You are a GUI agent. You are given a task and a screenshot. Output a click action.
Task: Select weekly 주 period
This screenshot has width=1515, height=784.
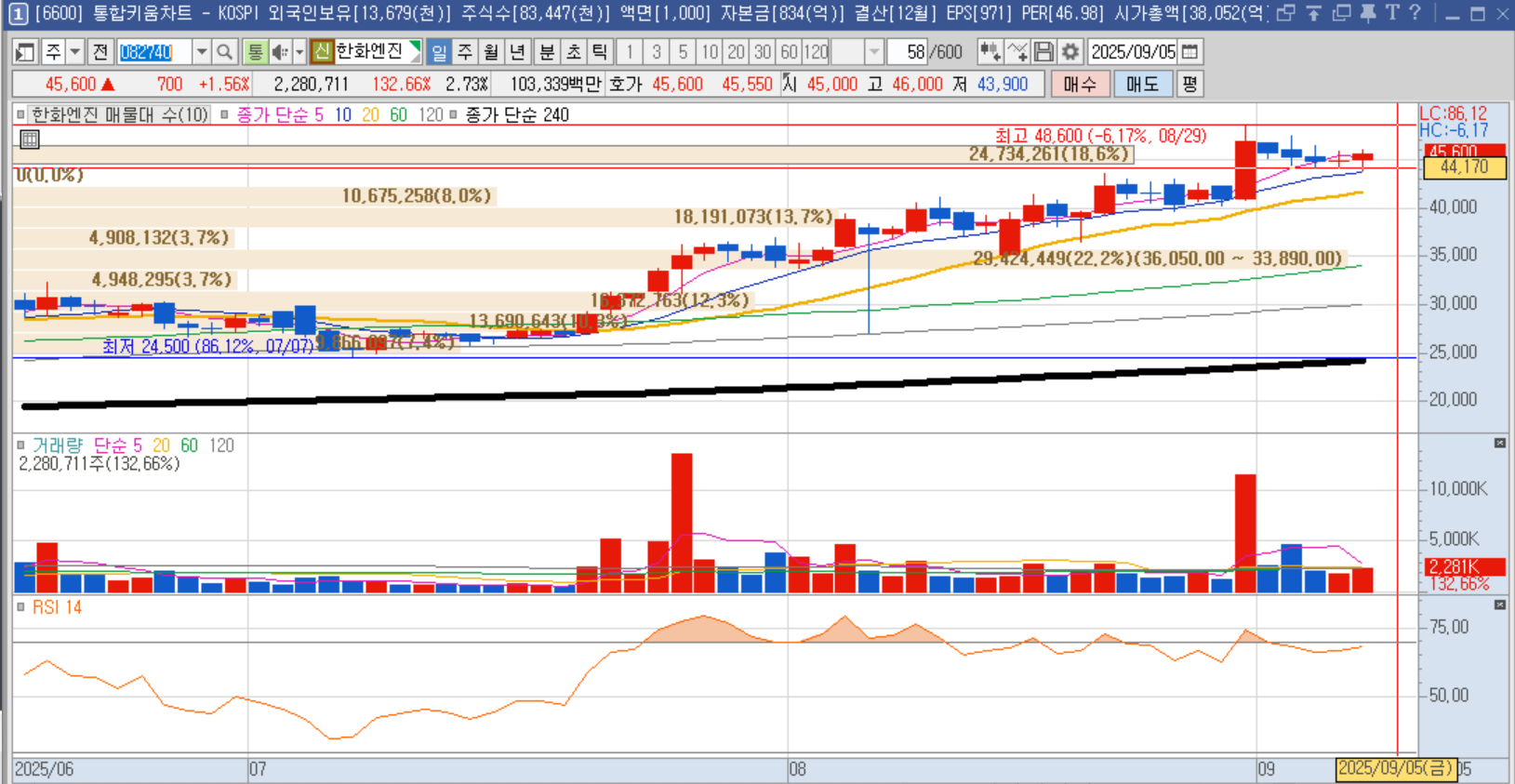click(465, 52)
